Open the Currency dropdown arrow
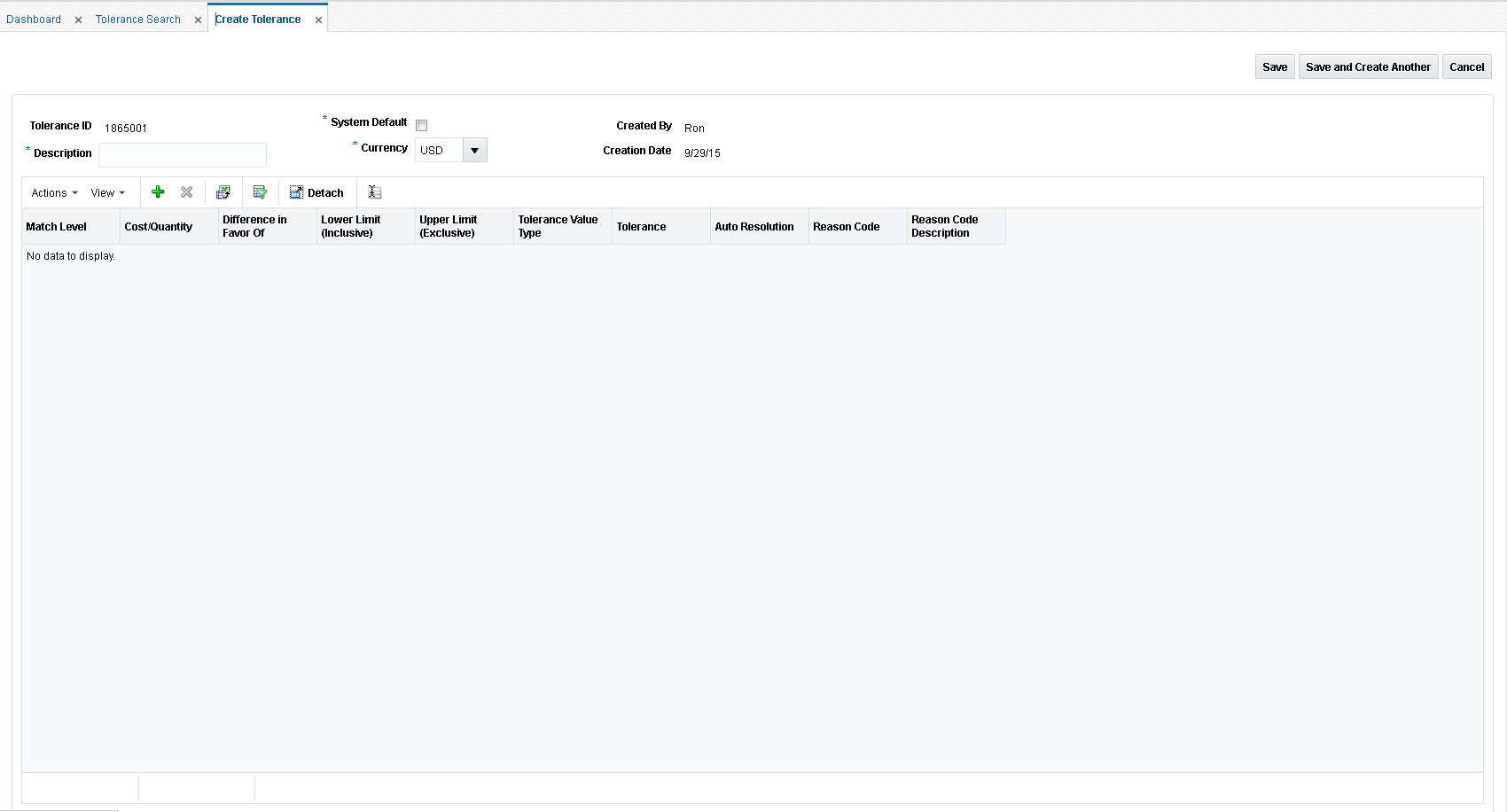Screen dimensions: 1507x812 475,150
